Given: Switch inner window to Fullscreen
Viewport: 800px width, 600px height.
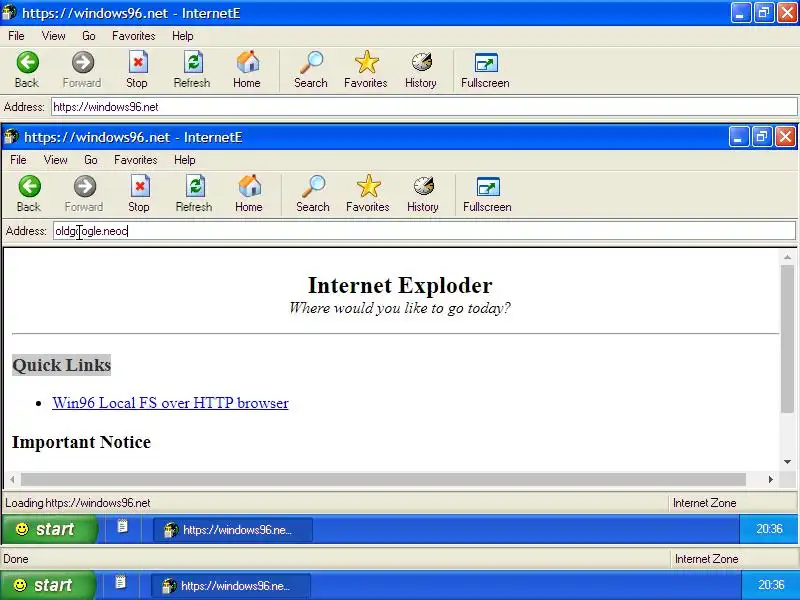Looking at the screenshot, I should pyautogui.click(x=487, y=194).
